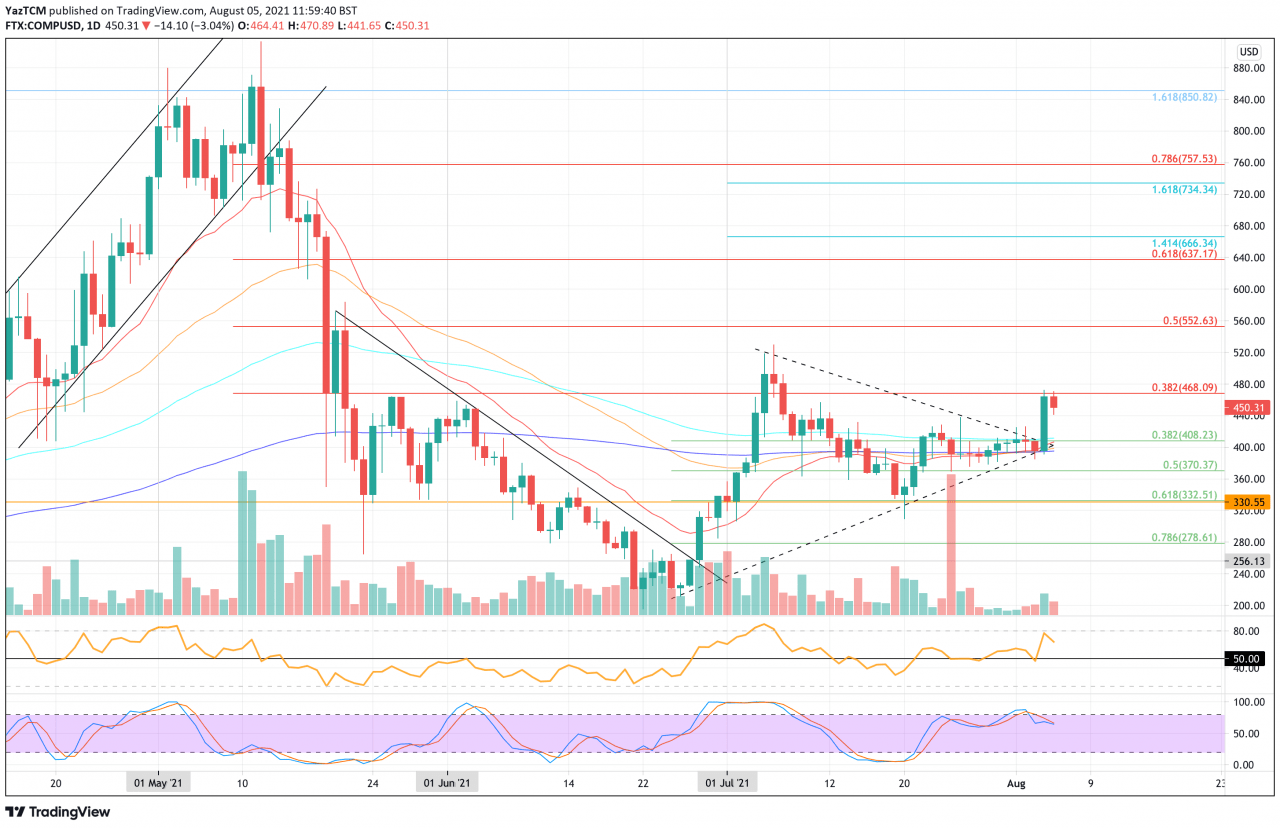Click the 480.00 price axis tick

click(1250, 384)
